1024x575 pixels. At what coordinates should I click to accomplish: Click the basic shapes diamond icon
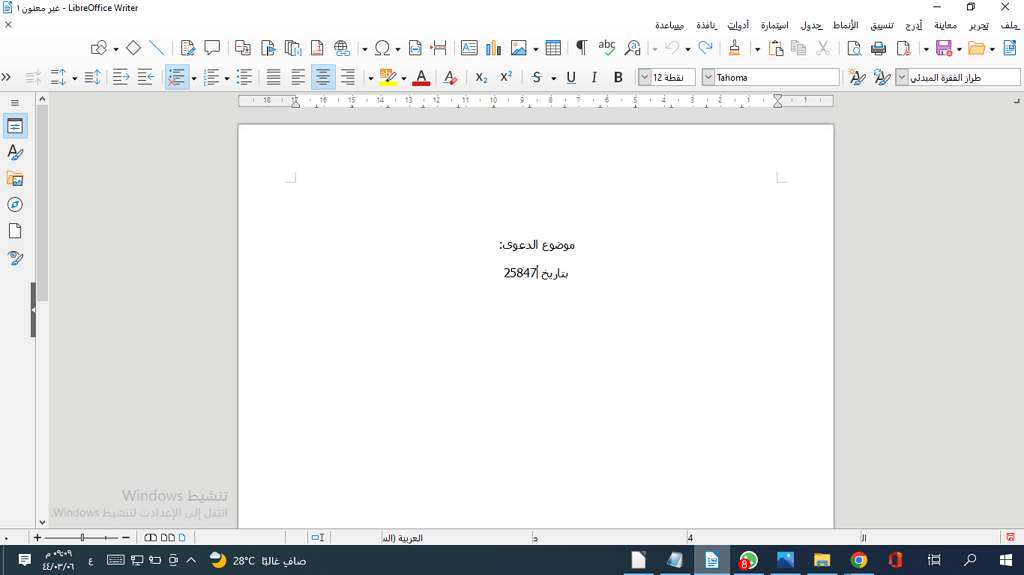(133, 48)
